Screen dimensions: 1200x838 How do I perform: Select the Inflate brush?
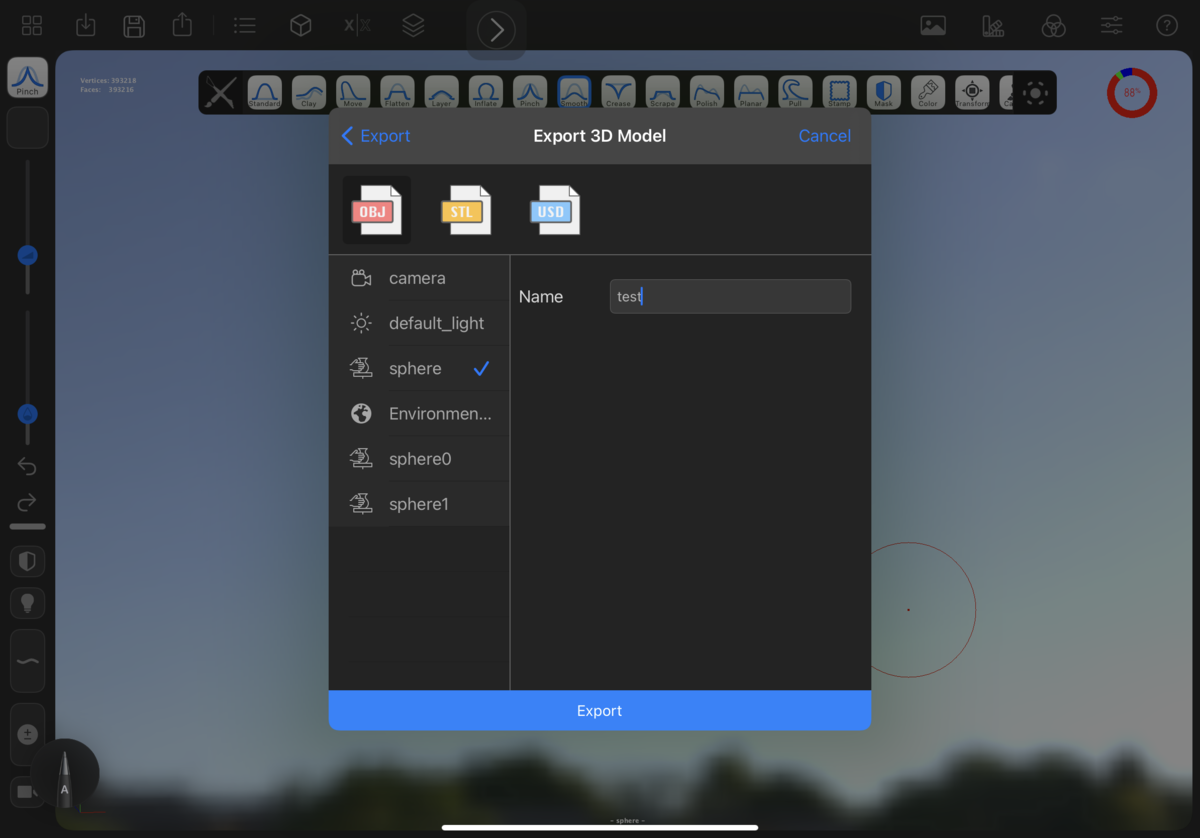coord(485,92)
